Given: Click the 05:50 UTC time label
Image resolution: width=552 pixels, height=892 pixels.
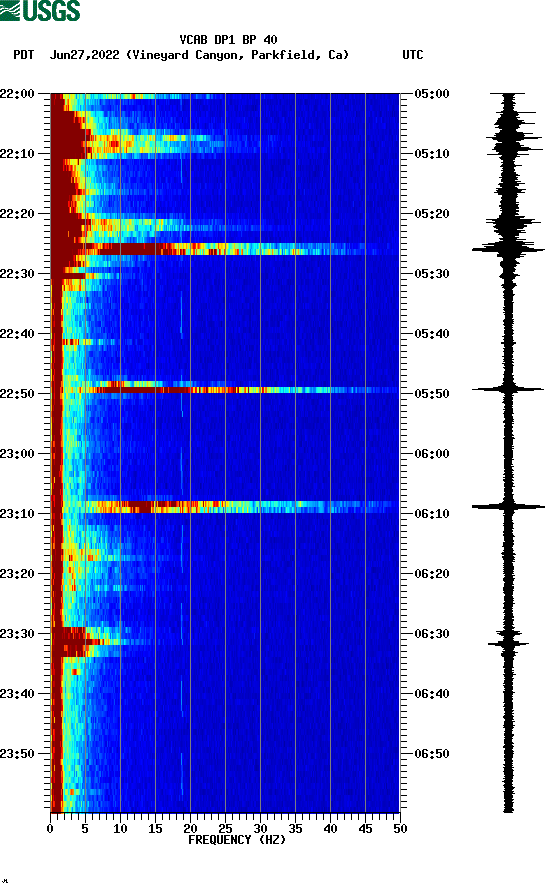Looking at the screenshot, I should tap(432, 394).
